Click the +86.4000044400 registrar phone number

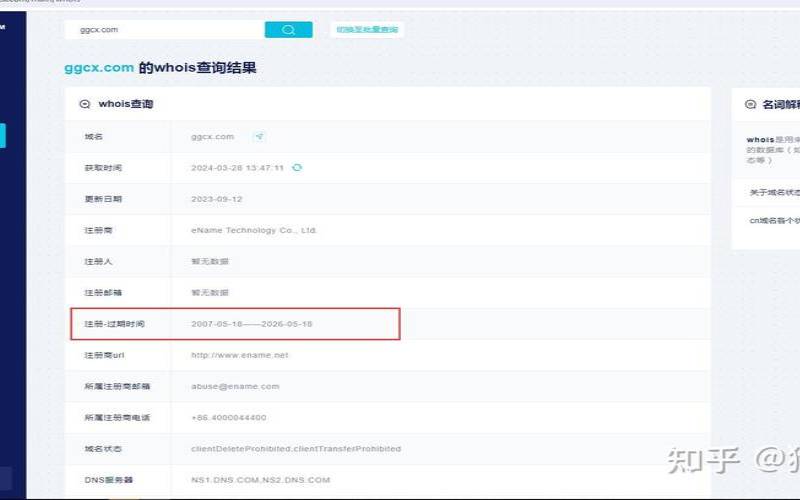(229, 417)
